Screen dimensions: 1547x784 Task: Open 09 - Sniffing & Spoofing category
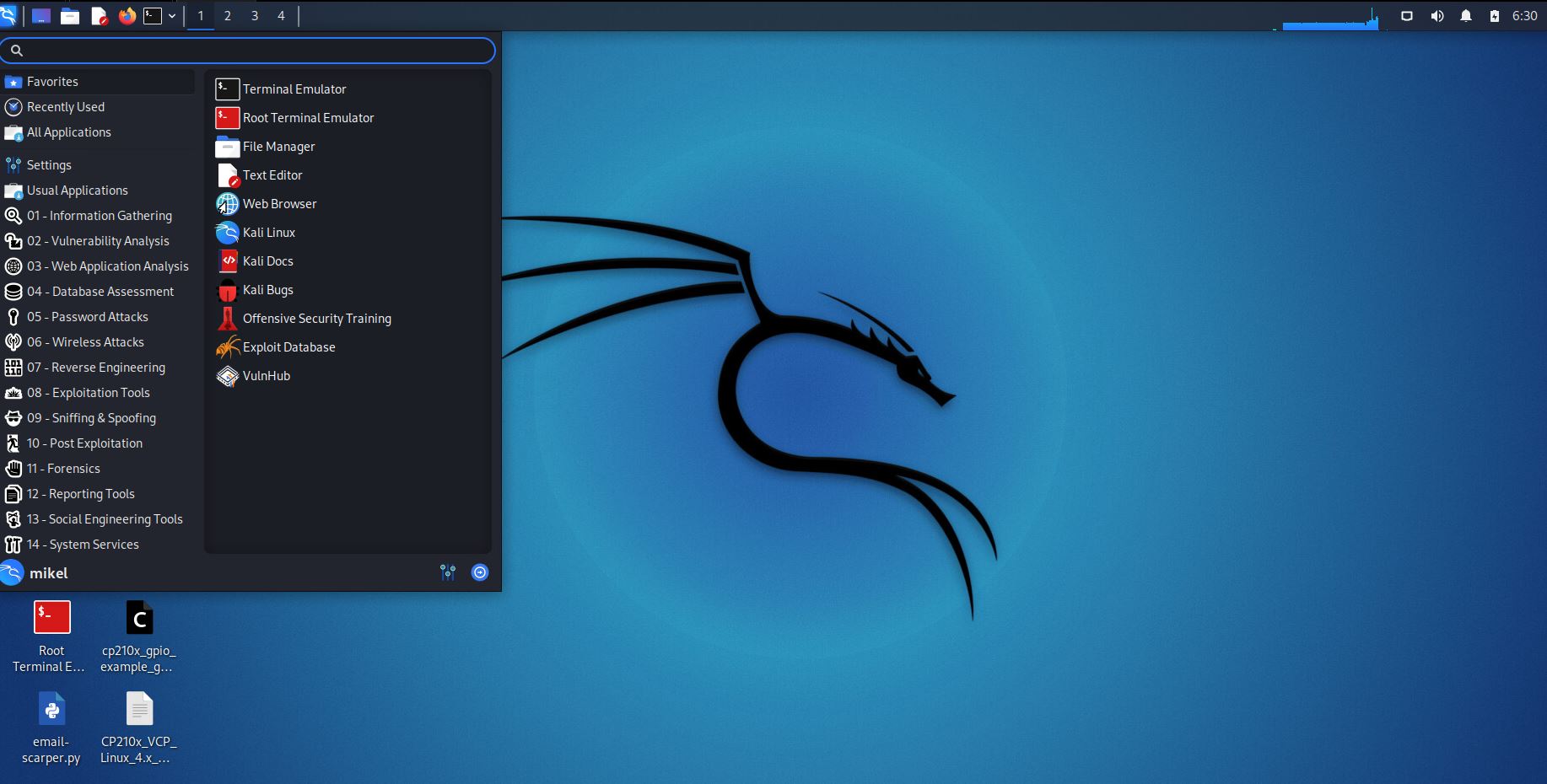(99, 418)
